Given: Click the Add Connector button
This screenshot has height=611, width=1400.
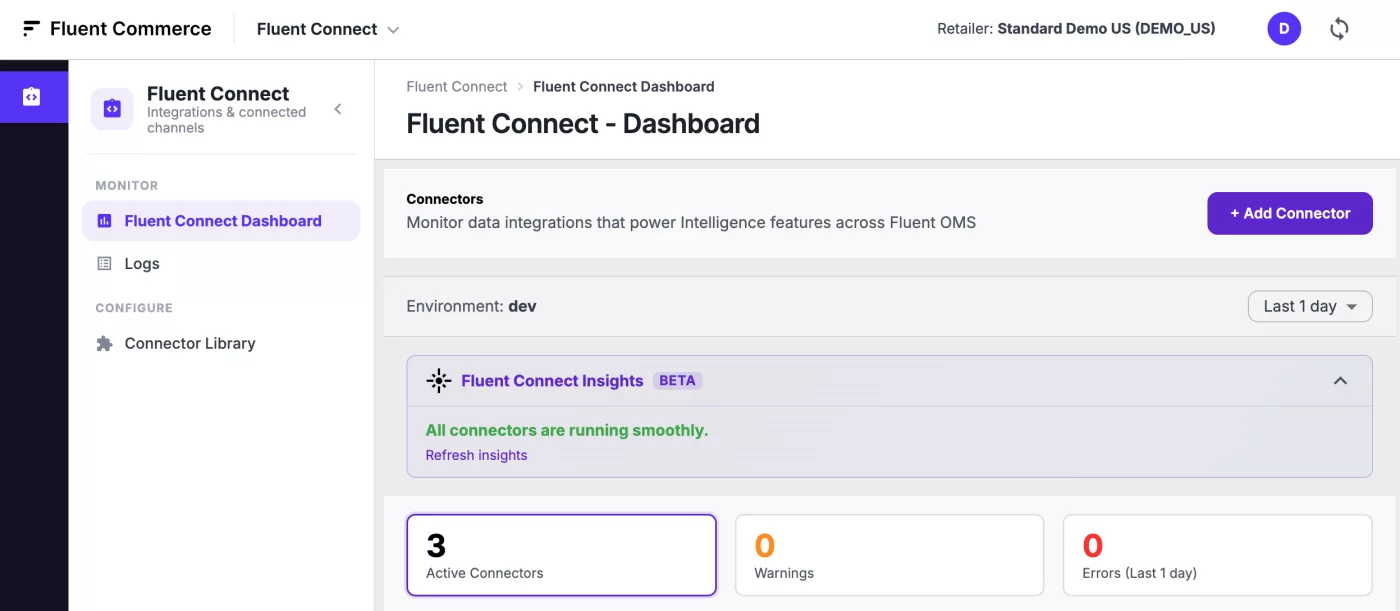Looking at the screenshot, I should coord(1290,213).
